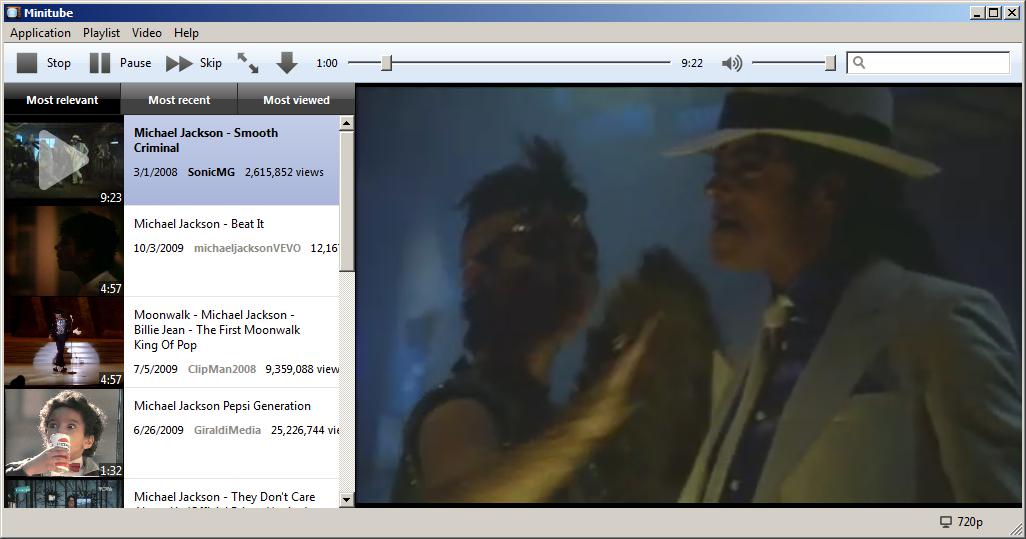This screenshot has height=539, width=1026.
Task: Click the GiraldiMedia uploader name
Action: (227, 430)
